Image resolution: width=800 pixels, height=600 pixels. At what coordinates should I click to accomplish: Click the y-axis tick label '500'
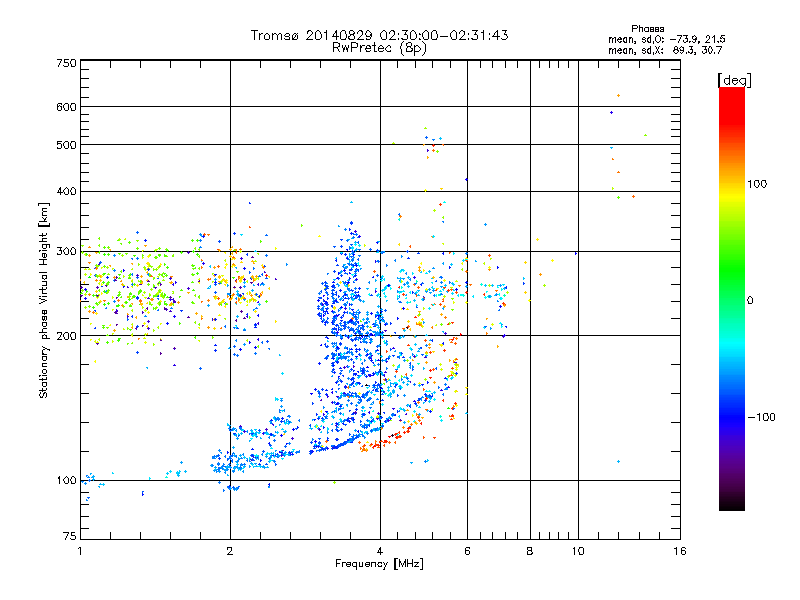(66, 145)
